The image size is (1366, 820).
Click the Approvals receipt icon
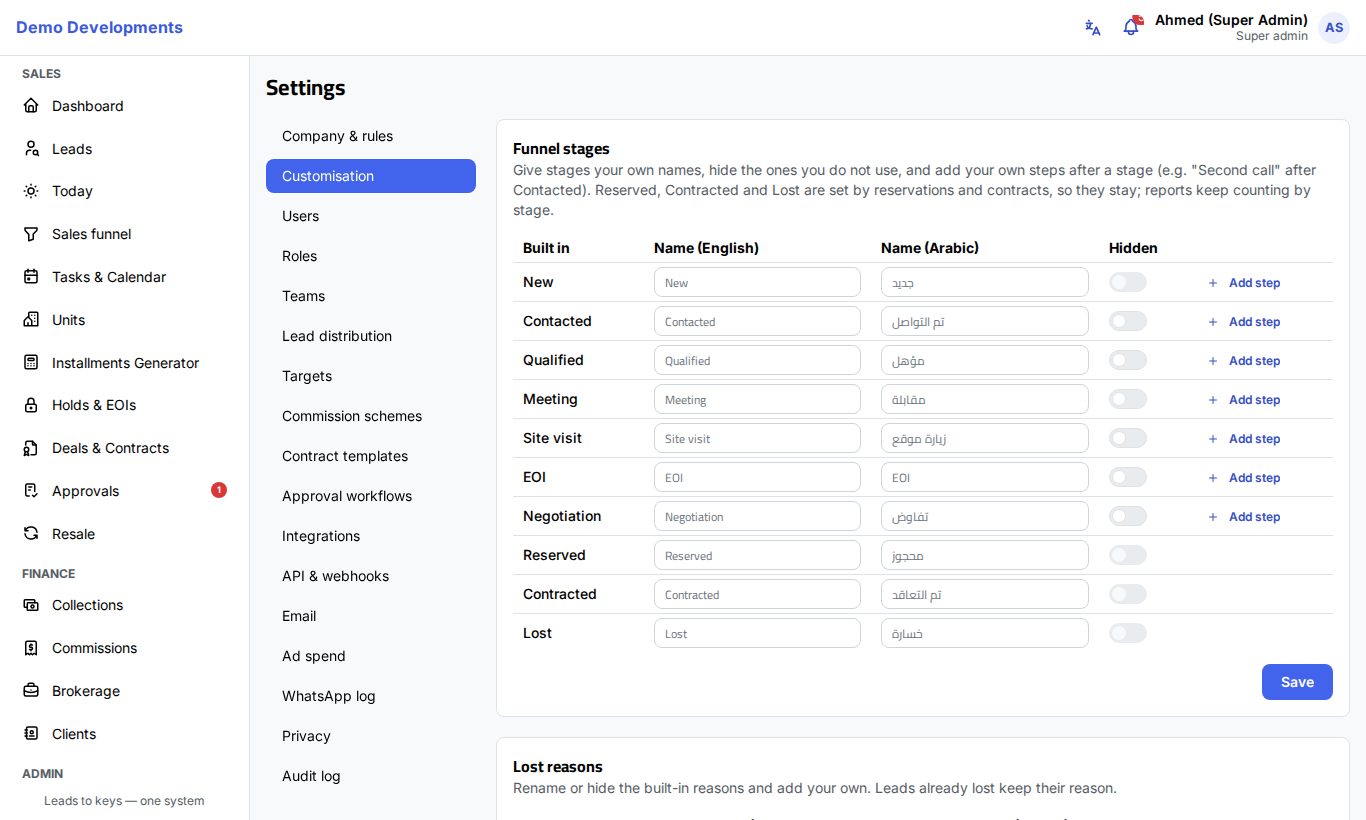[x=31, y=491]
